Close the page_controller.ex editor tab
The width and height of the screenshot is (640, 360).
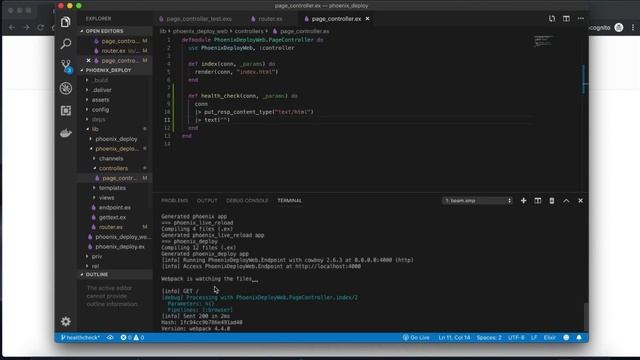(x=367, y=19)
